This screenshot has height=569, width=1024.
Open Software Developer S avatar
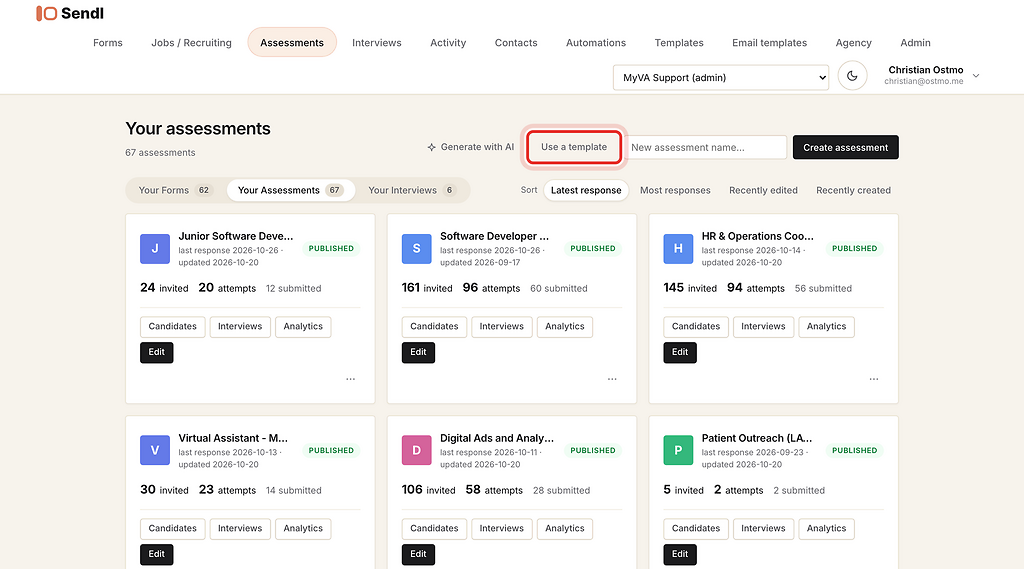point(417,249)
